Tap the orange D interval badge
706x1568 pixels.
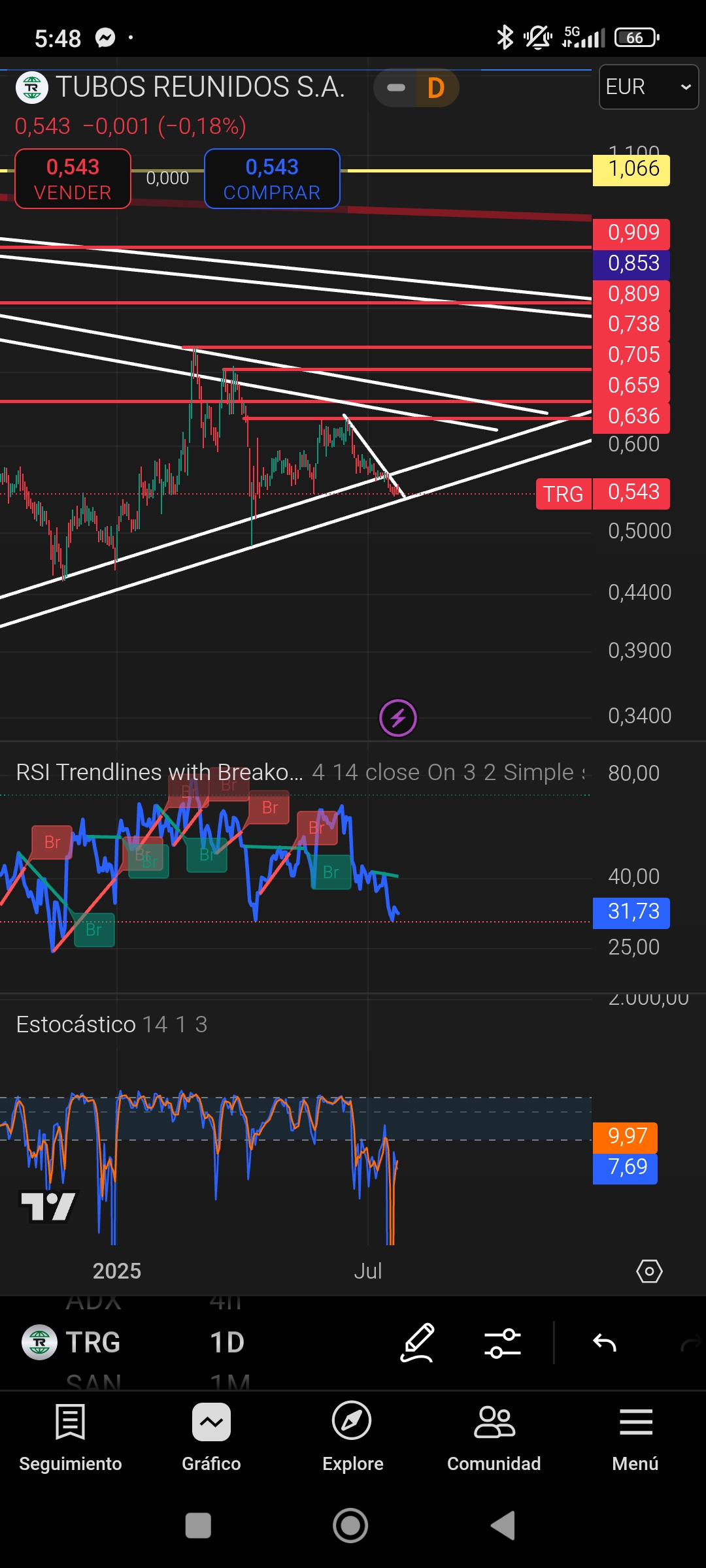(436, 88)
